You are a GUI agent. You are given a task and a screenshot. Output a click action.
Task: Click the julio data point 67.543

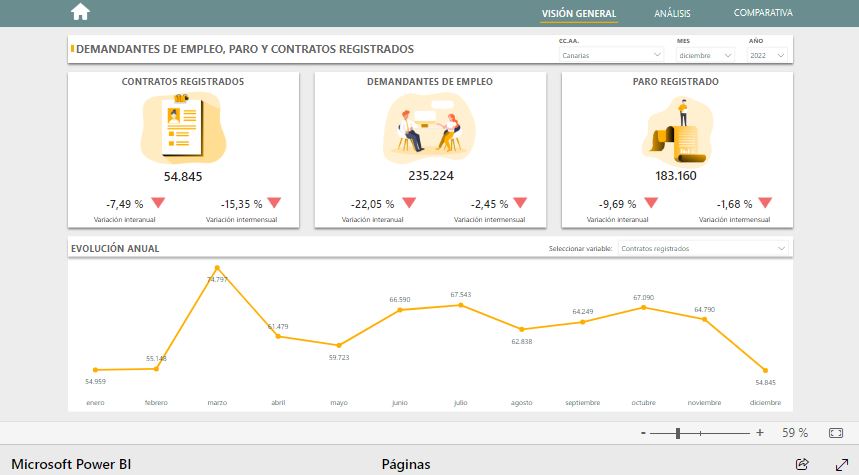[x=461, y=305]
